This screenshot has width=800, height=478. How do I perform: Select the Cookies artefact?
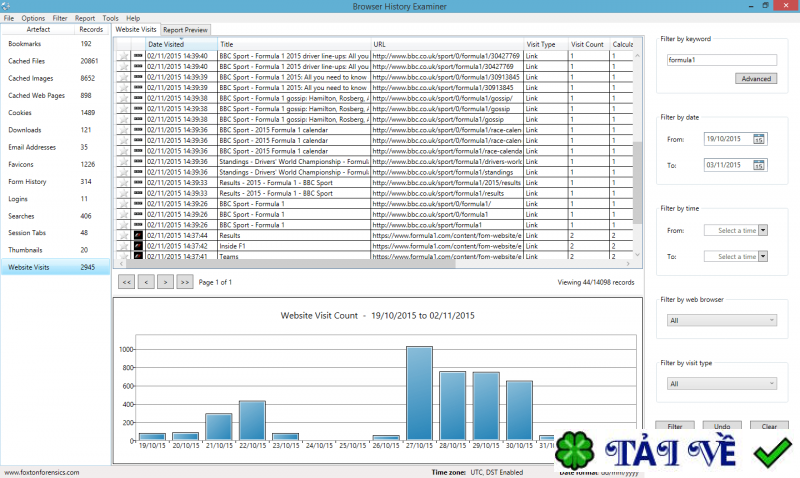pos(55,113)
